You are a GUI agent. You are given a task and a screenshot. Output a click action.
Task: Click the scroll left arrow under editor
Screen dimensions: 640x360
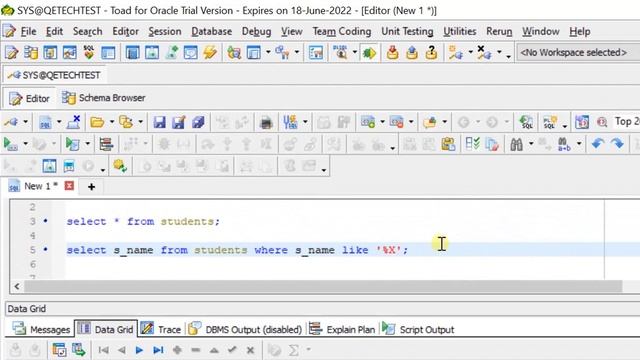pos(17,286)
